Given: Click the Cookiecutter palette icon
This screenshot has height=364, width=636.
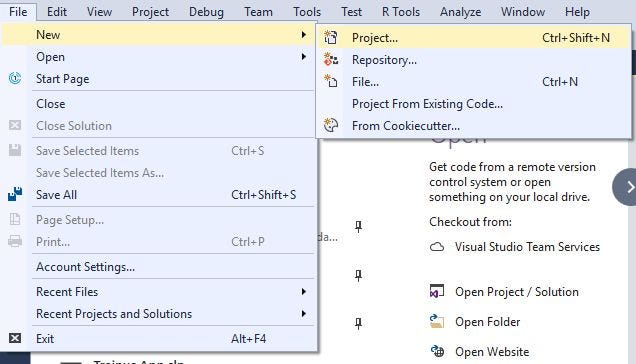Looking at the screenshot, I should click(x=331, y=125).
